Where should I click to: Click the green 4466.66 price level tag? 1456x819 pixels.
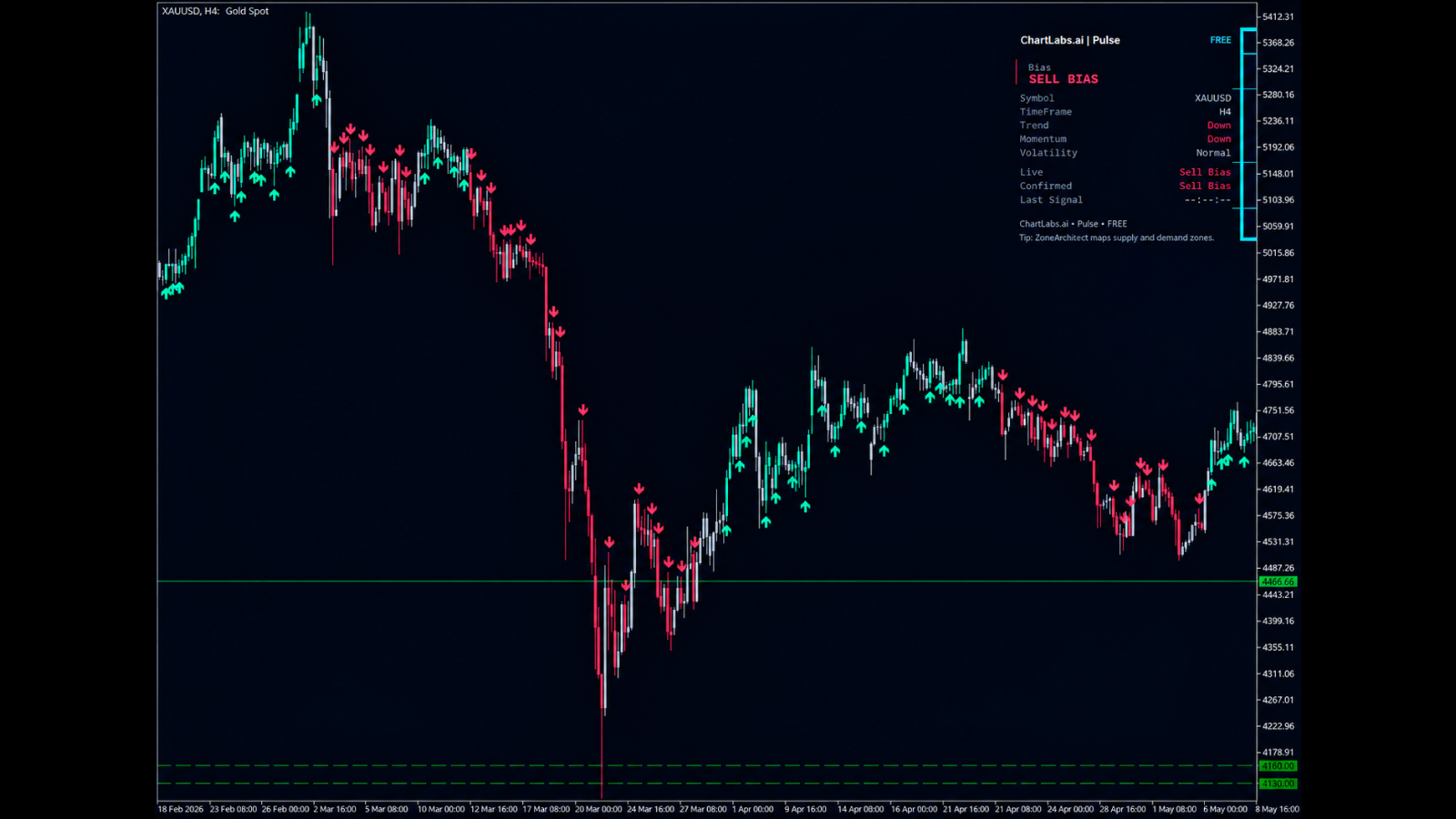(1278, 581)
